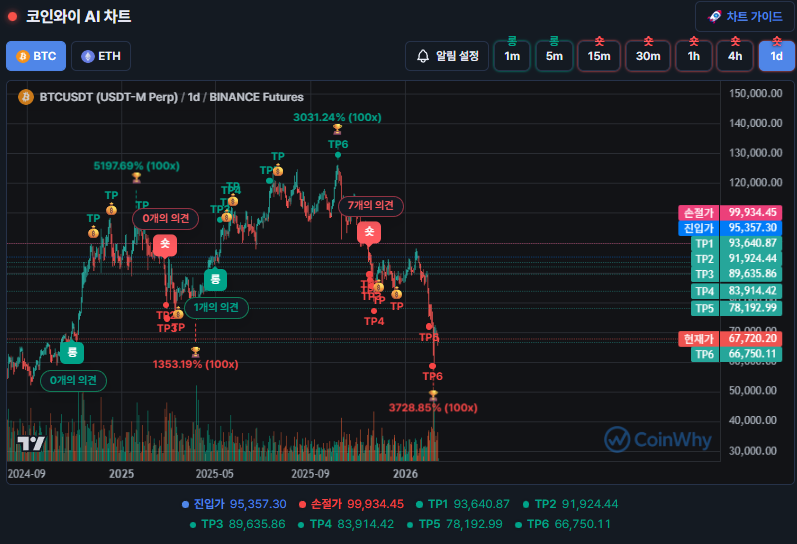Click the 진입가 legend entry below chart

234,504
